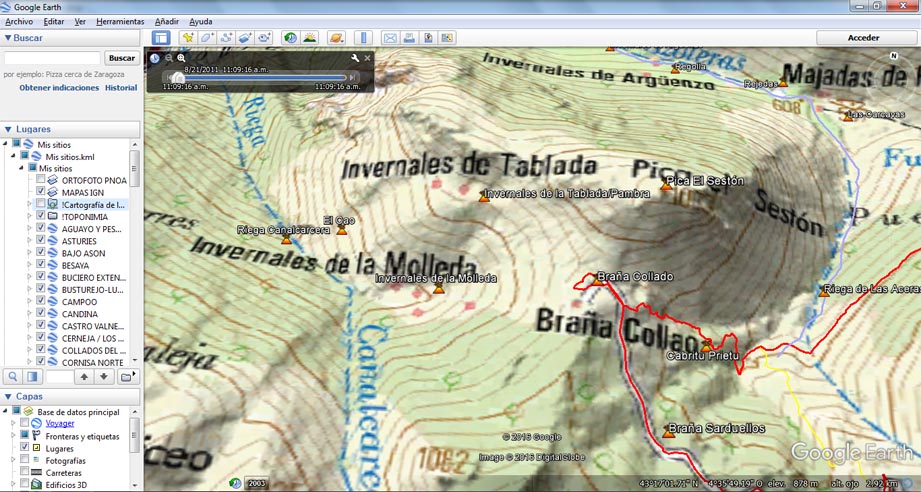Uncheck the CAMPOO checkbox
The width and height of the screenshot is (921, 492).
41,301
